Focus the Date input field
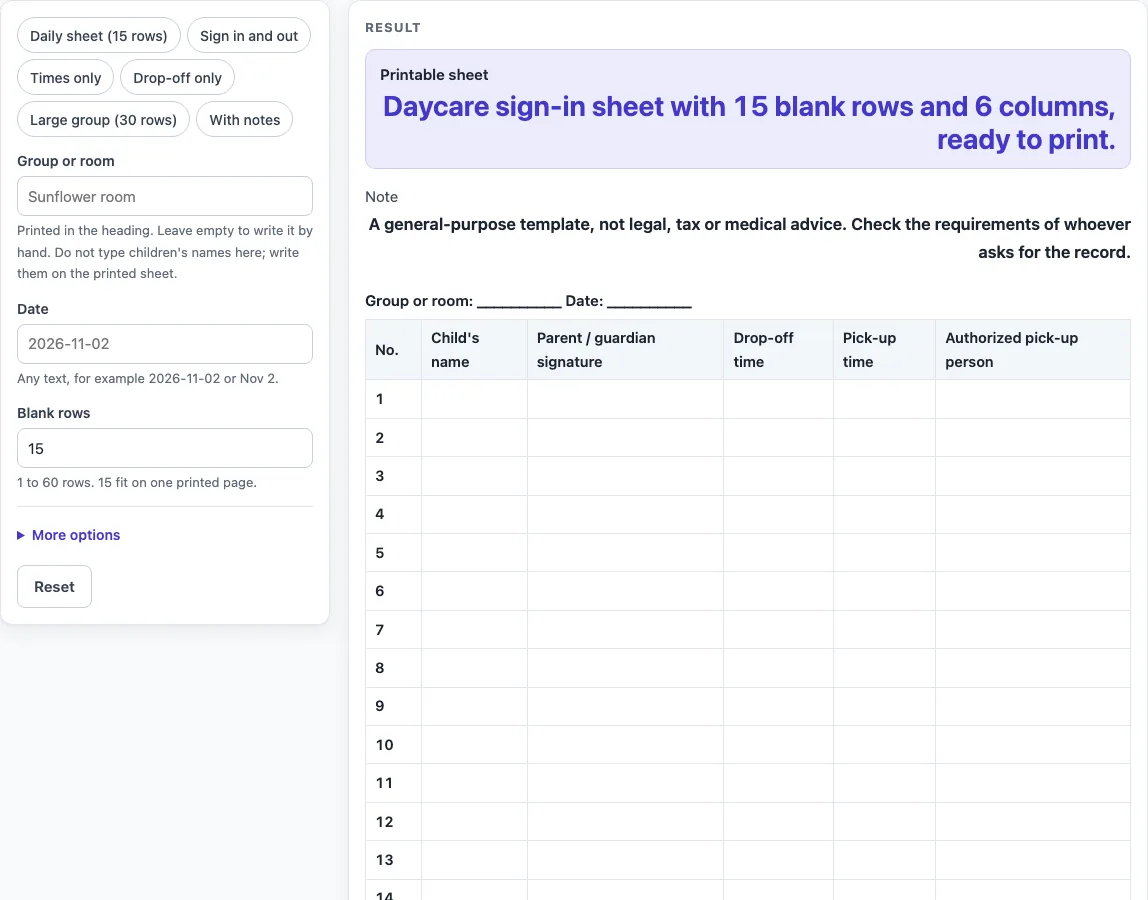1148x900 pixels. pyautogui.click(x=165, y=344)
